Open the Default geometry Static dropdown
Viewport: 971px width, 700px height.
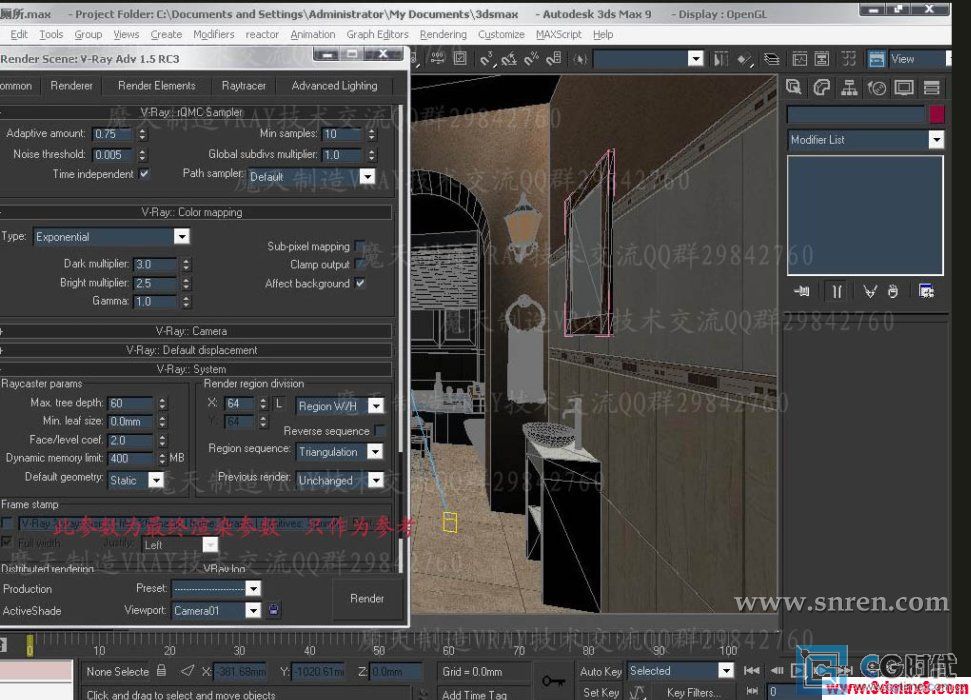point(156,480)
